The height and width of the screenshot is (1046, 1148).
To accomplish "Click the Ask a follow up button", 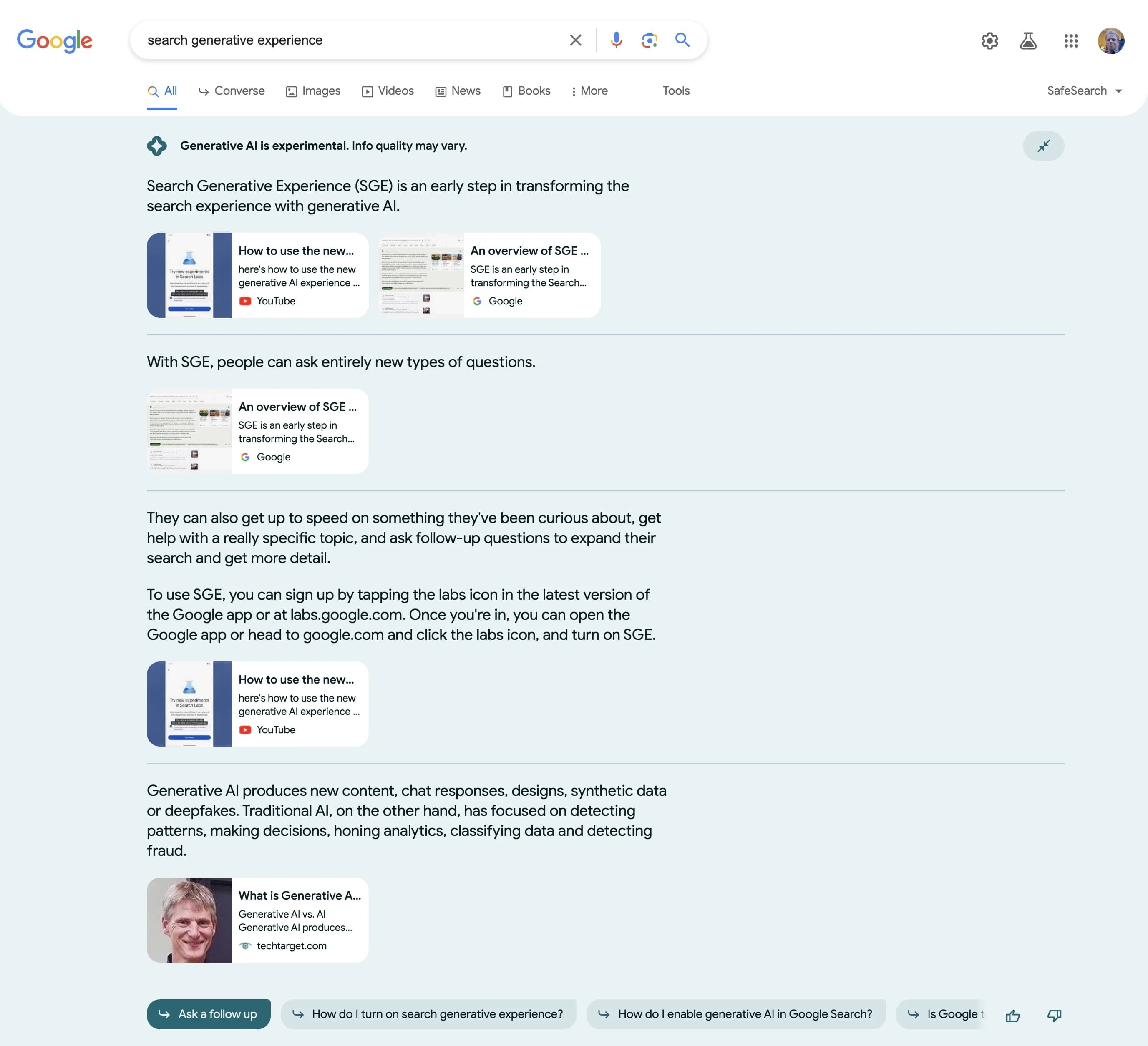I will pos(209,1014).
